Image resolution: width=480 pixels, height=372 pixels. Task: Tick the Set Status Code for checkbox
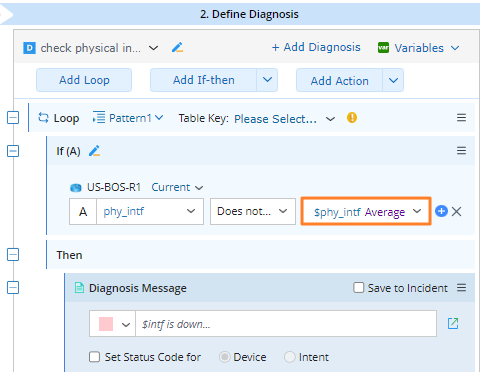coord(94,357)
